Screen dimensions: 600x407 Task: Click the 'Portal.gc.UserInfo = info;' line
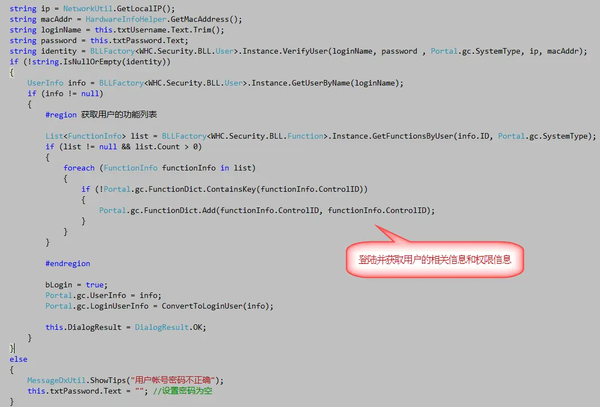[103, 295]
